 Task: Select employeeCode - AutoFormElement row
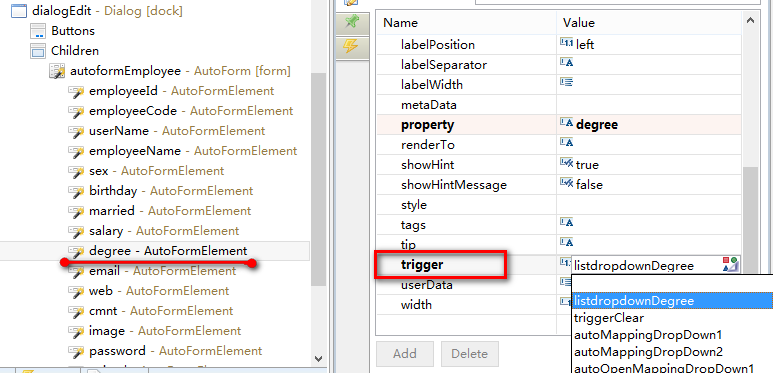click(x=191, y=111)
